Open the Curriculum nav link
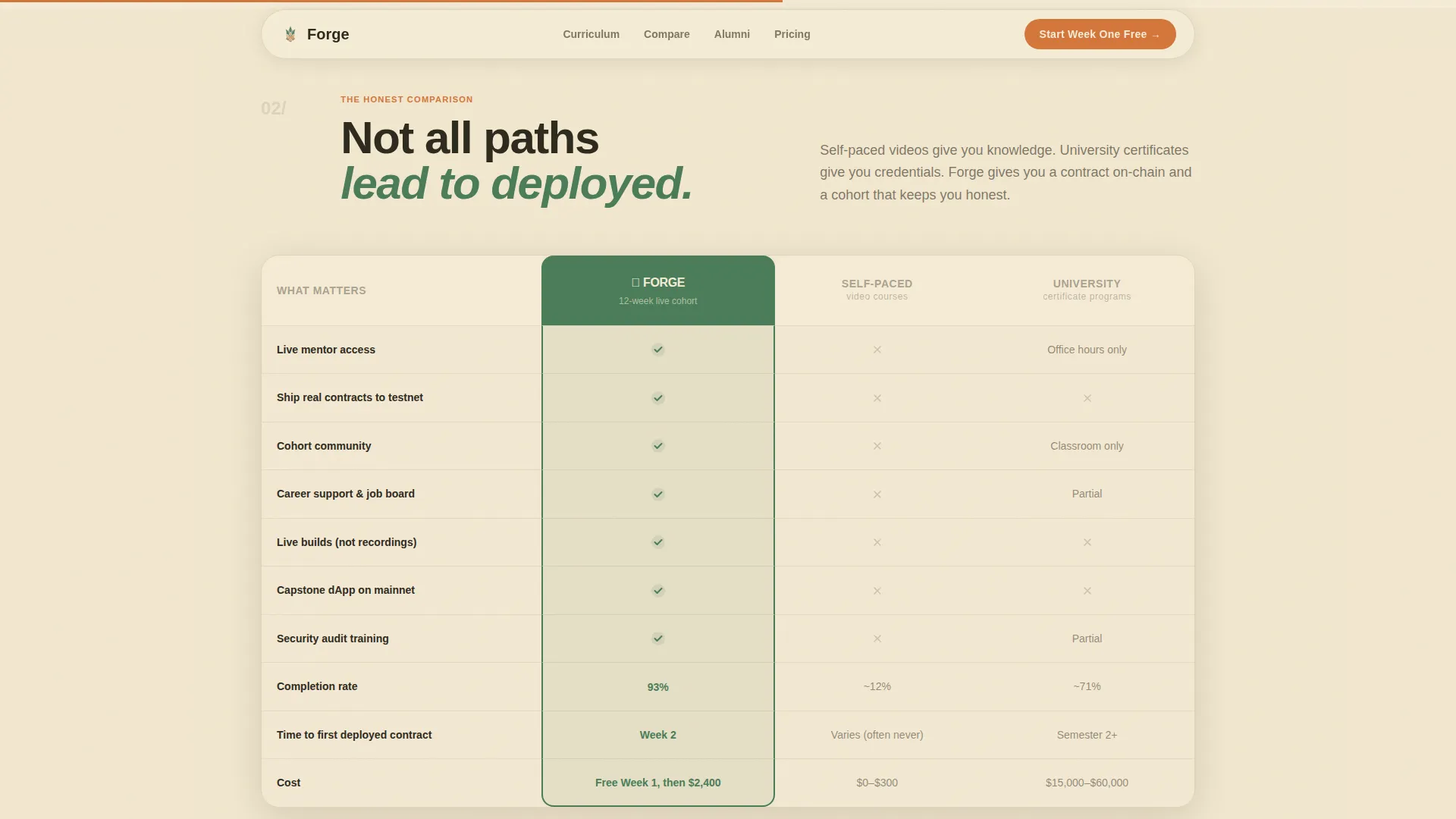The width and height of the screenshot is (1456, 819). [591, 34]
